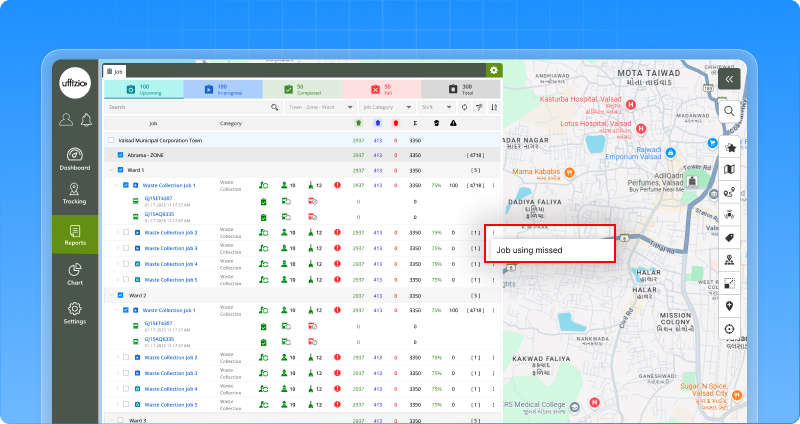Image resolution: width=800 pixels, height=424 pixels.
Task: Expand the Shift dropdown
Action: click(436, 107)
